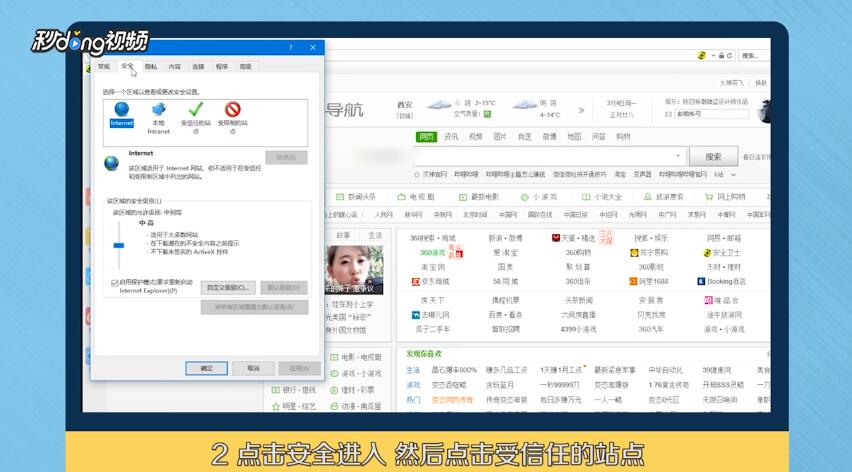This screenshot has width=852, height=472.
Task: Click the 小游戏 icon in browser nav row
Action: click(524, 197)
